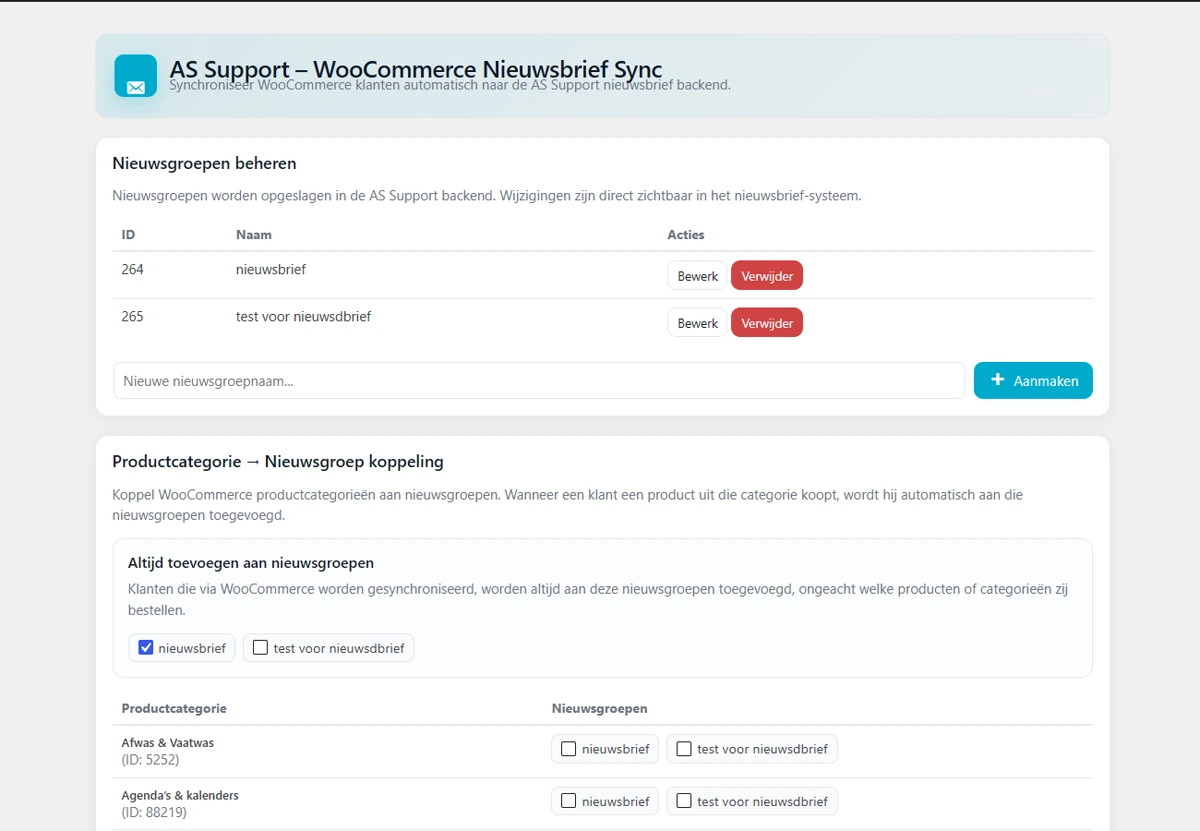The height and width of the screenshot is (831, 1200).
Task: Click the AS Support envelope logo icon
Action: (136, 76)
